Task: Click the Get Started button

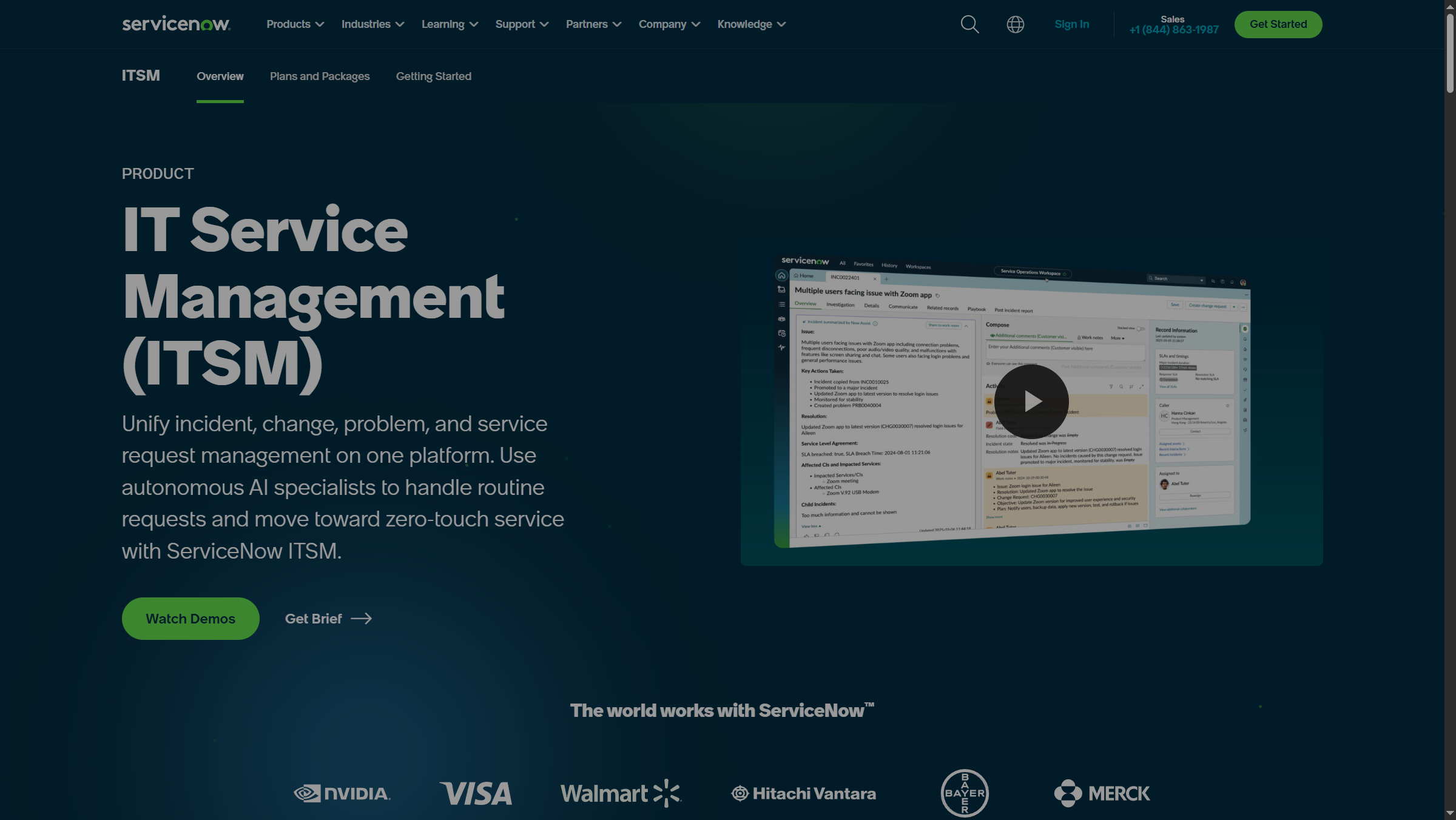Action: (x=1278, y=24)
